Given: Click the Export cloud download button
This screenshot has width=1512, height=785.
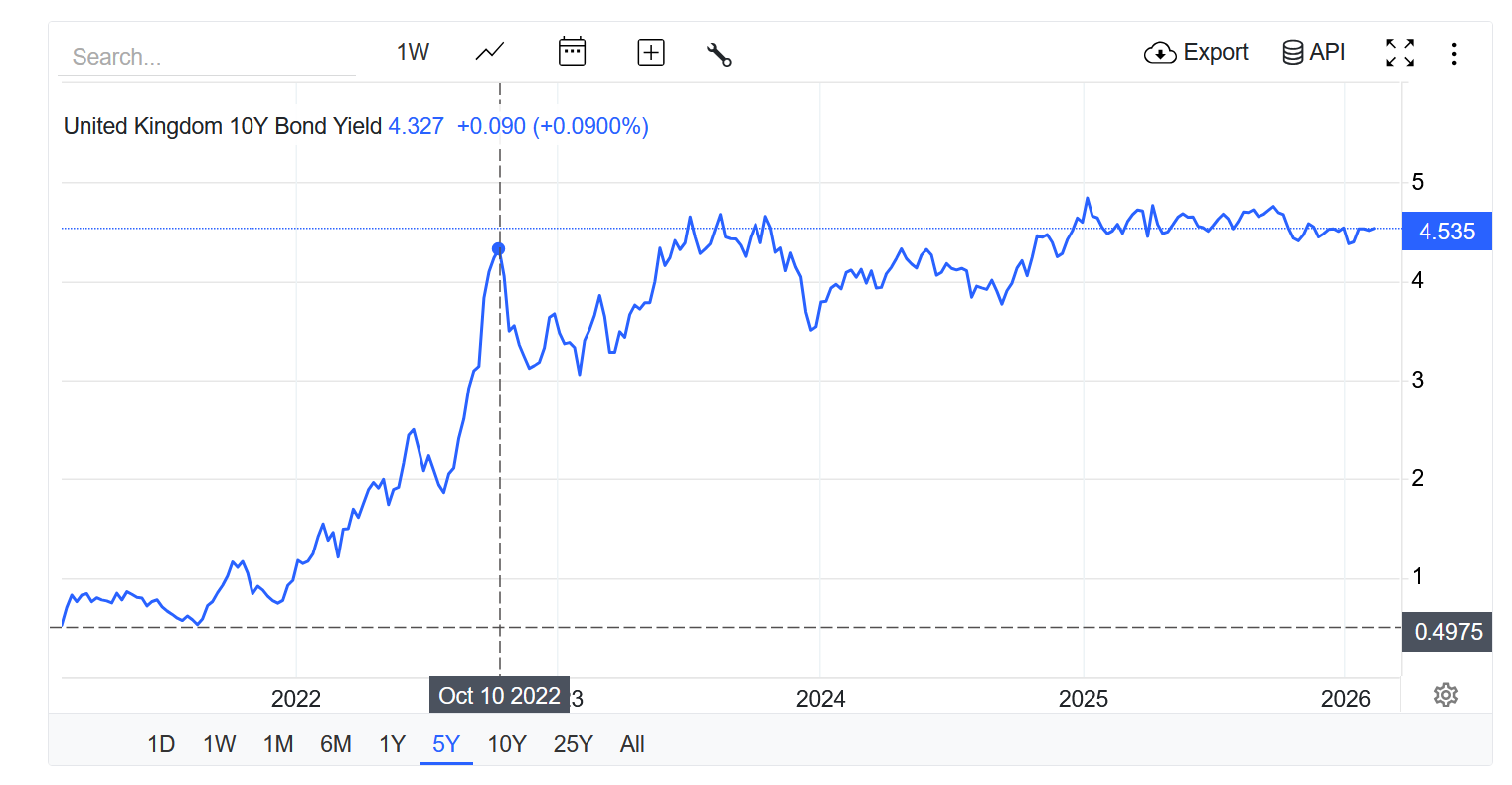Looking at the screenshot, I should (x=1196, y=52).
